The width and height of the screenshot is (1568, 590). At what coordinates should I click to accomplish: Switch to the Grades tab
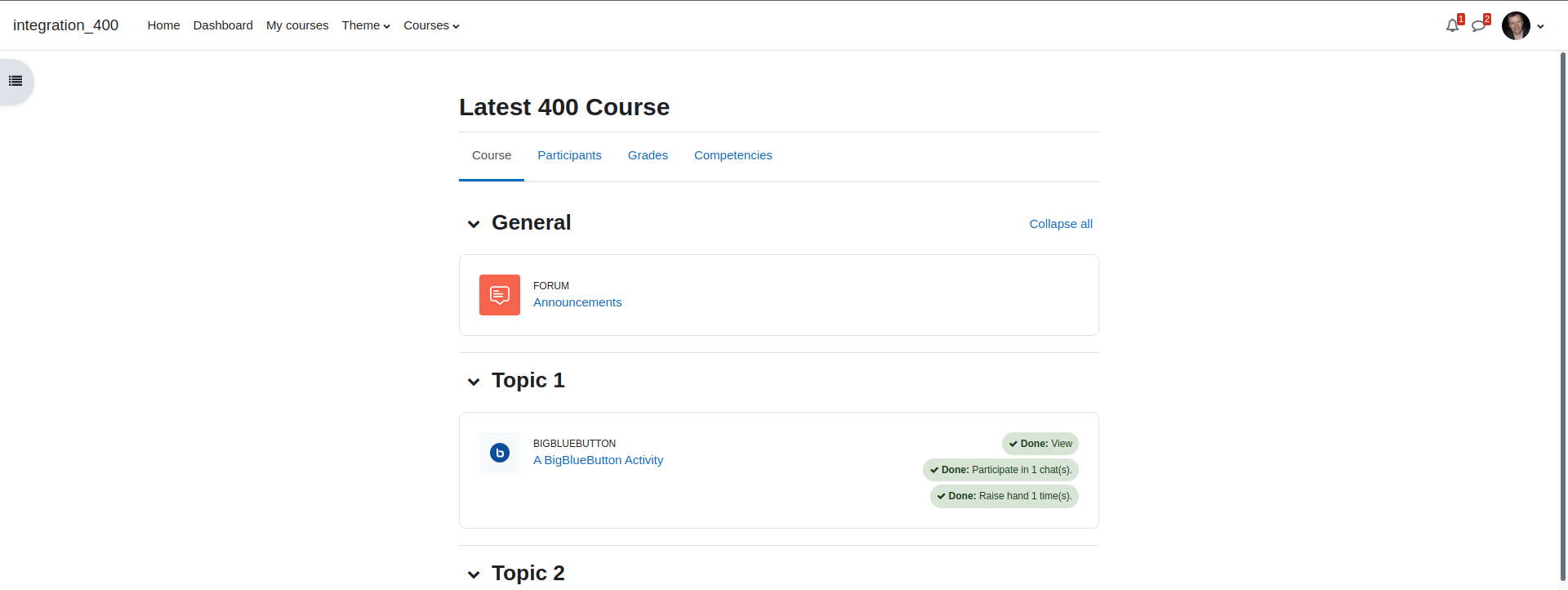(648, 155)
